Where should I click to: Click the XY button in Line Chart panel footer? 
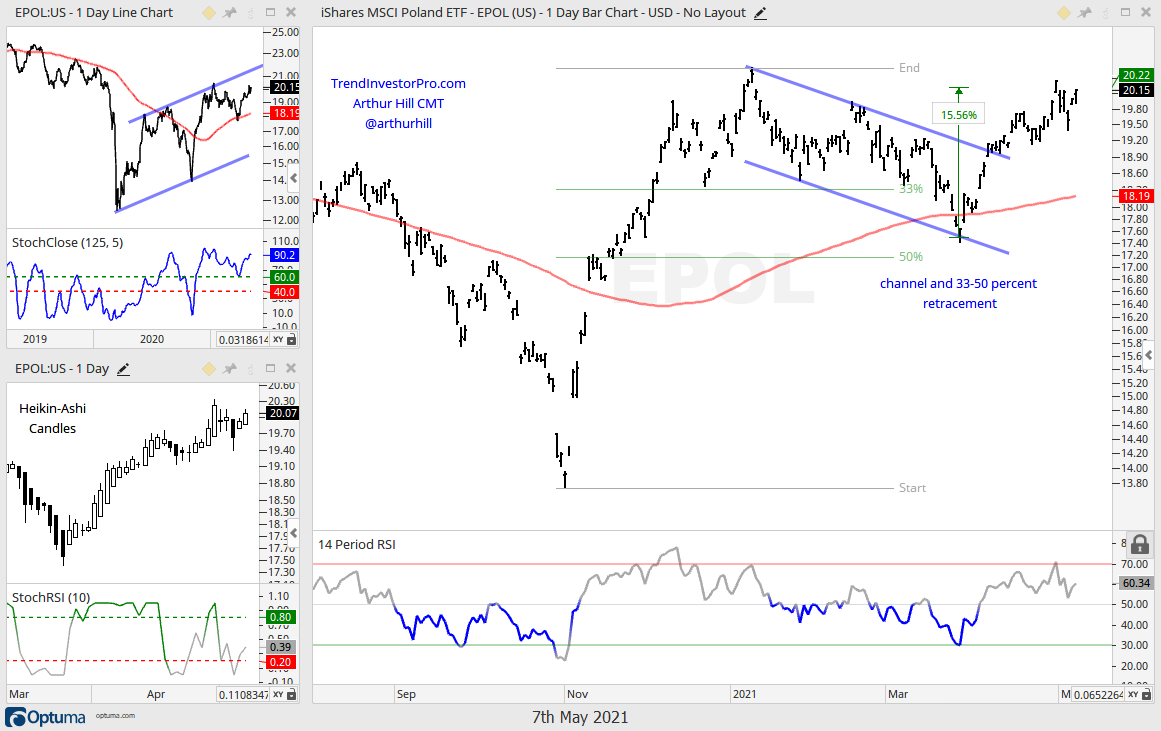coord(278,339)
